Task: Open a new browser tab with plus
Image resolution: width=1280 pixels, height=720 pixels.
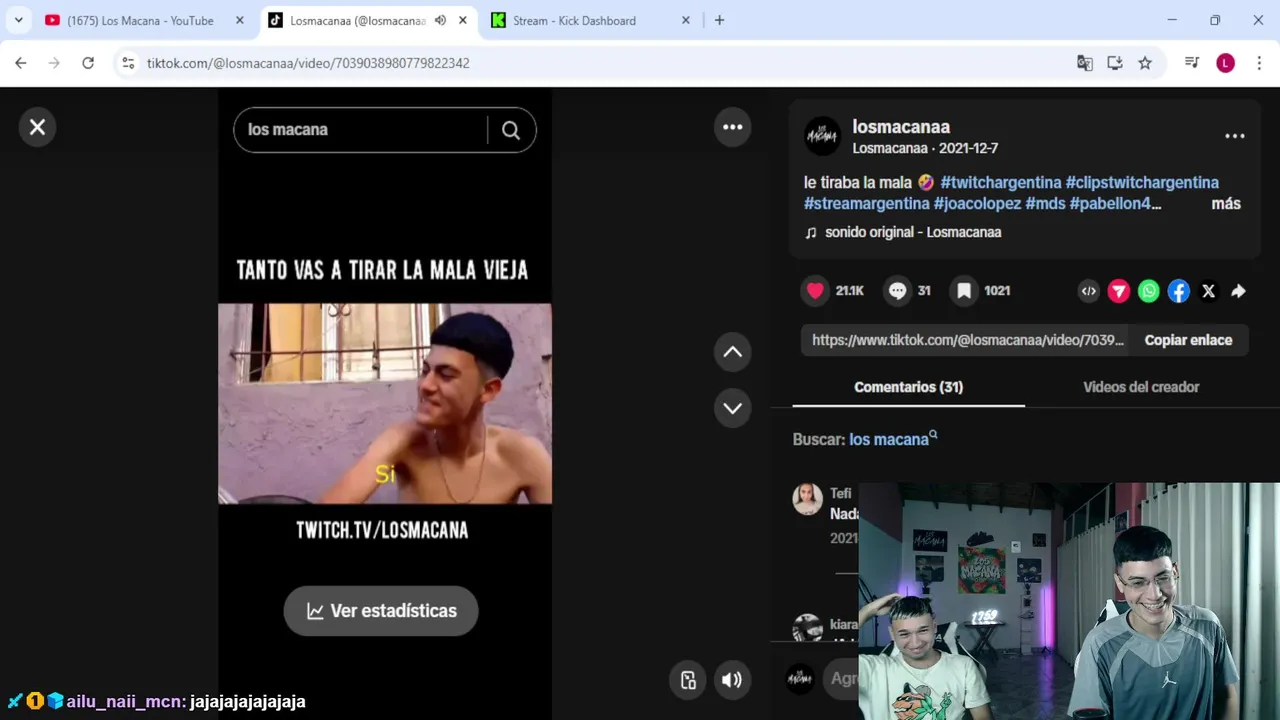Action: pyautogui.click(x=719, y=20)
